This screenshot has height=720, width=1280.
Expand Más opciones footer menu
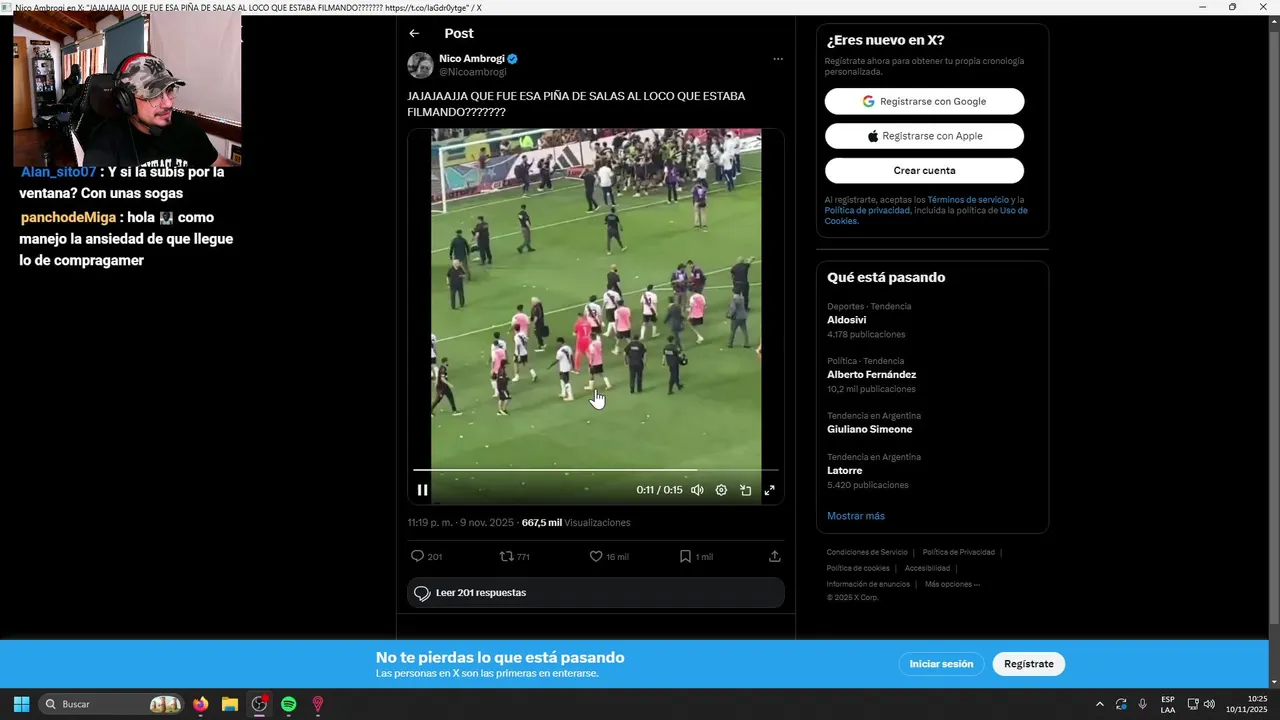click(952, 584)
